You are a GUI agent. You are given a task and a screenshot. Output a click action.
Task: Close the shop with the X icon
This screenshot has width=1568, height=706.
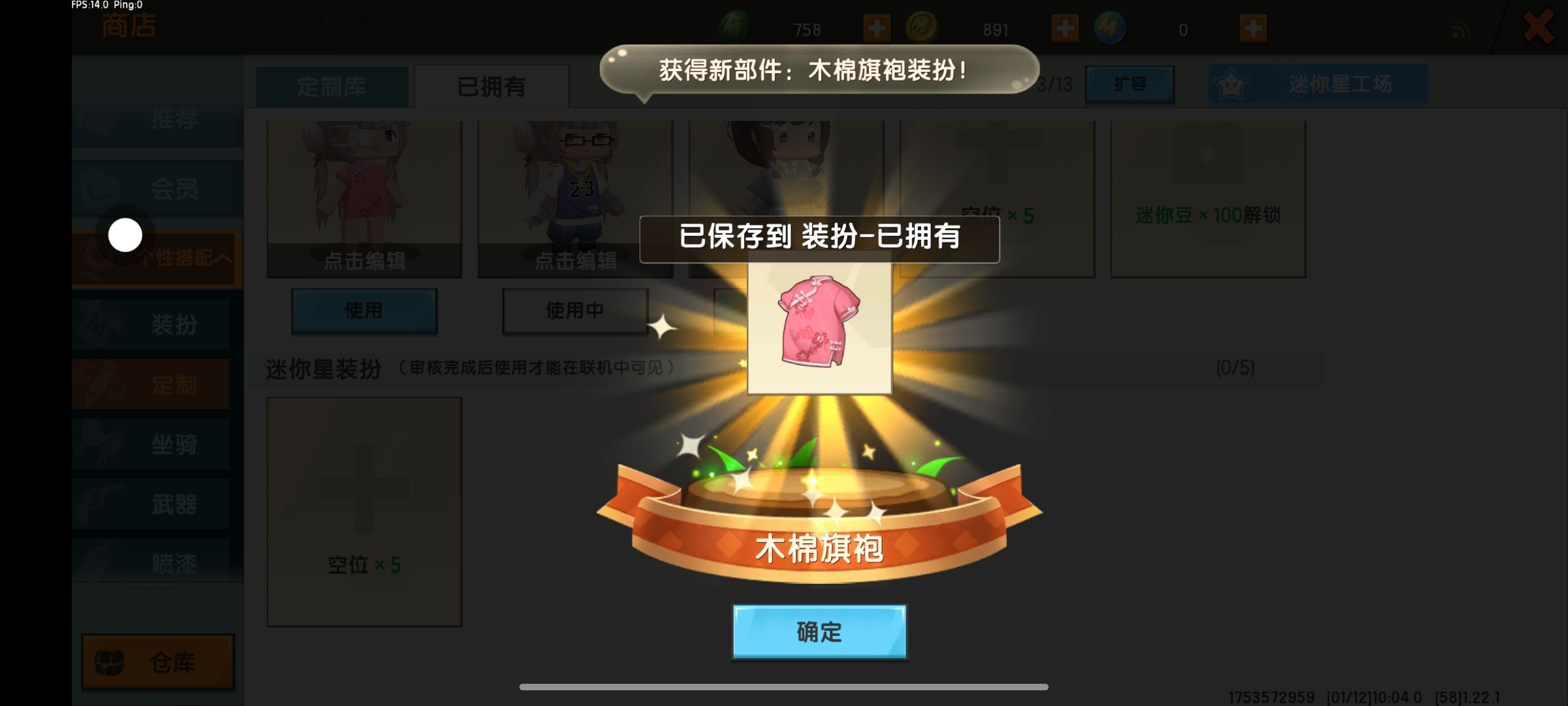[1537, 27]
